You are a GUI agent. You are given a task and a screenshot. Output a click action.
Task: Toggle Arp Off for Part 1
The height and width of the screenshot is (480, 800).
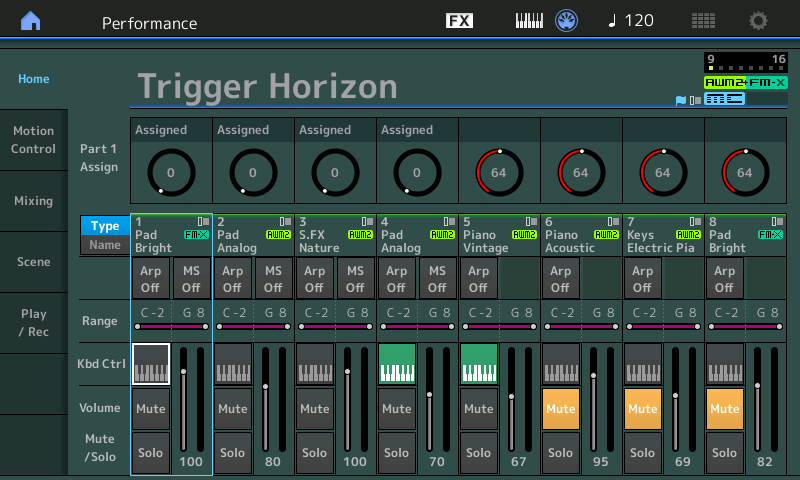click(151, 278)
